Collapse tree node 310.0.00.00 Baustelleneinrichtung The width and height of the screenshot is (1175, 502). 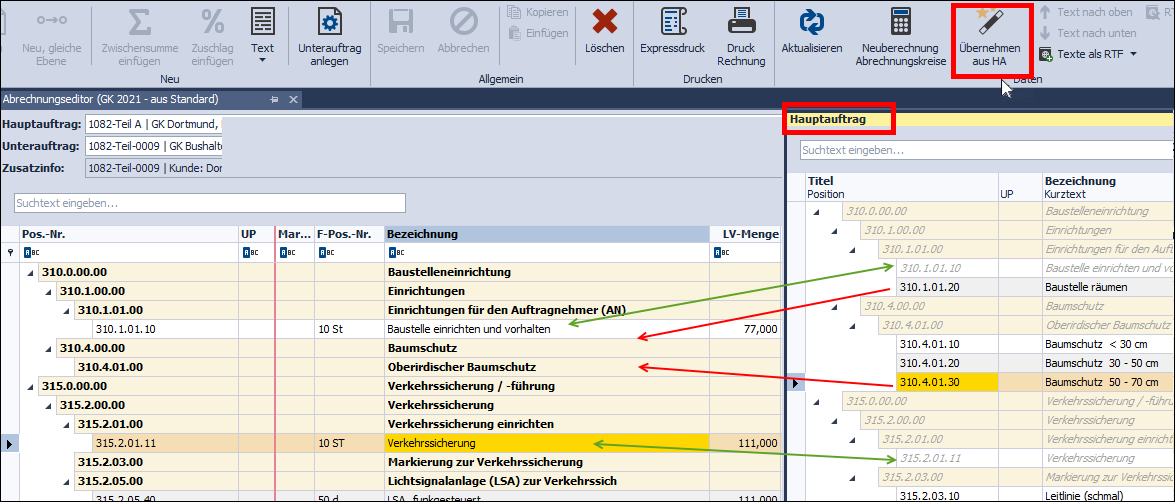click(29, 272)
